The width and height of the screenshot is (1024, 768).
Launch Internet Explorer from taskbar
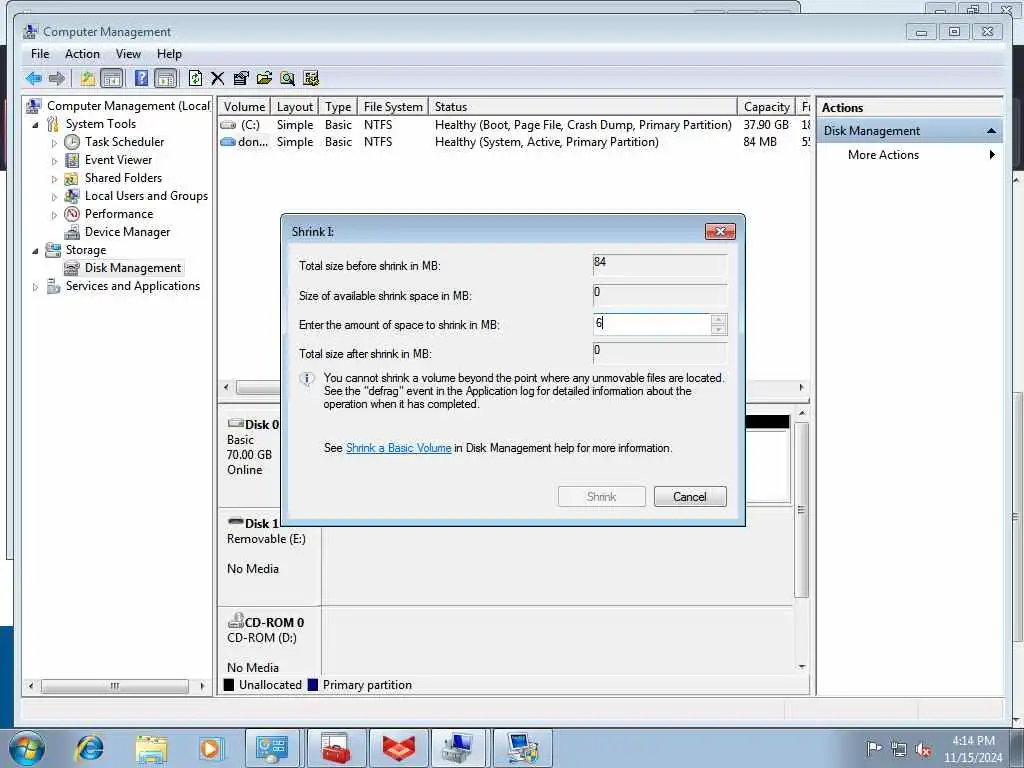(x=89, y=748)
